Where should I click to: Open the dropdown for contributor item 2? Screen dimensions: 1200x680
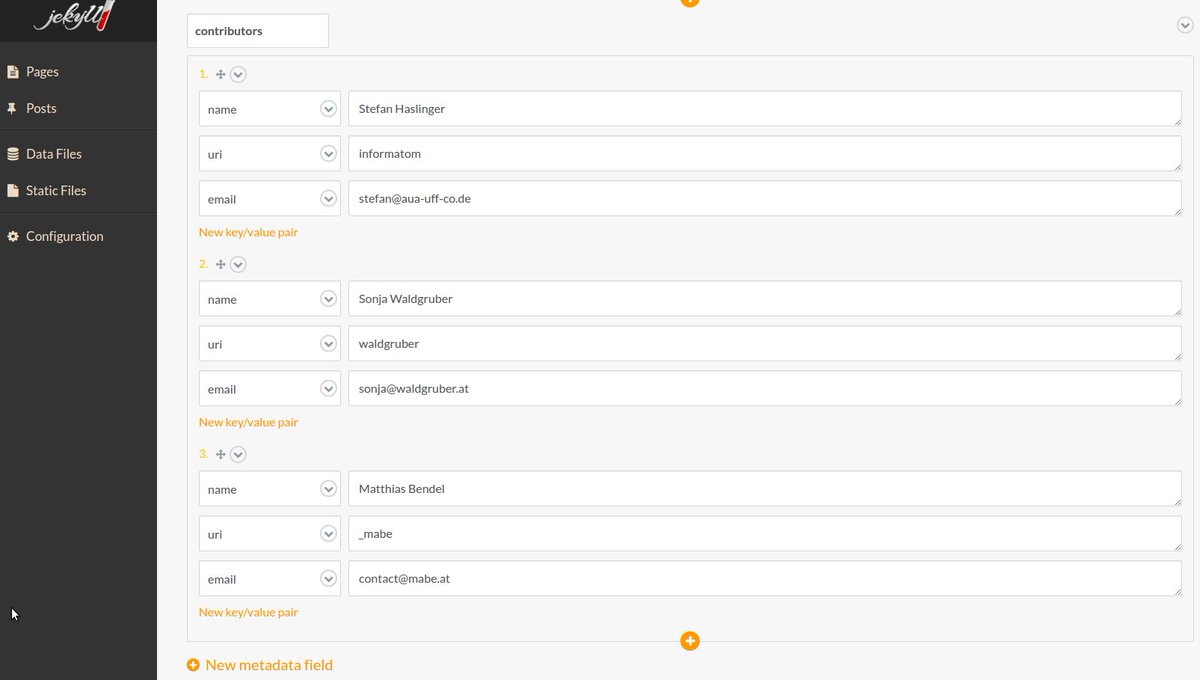238,264
